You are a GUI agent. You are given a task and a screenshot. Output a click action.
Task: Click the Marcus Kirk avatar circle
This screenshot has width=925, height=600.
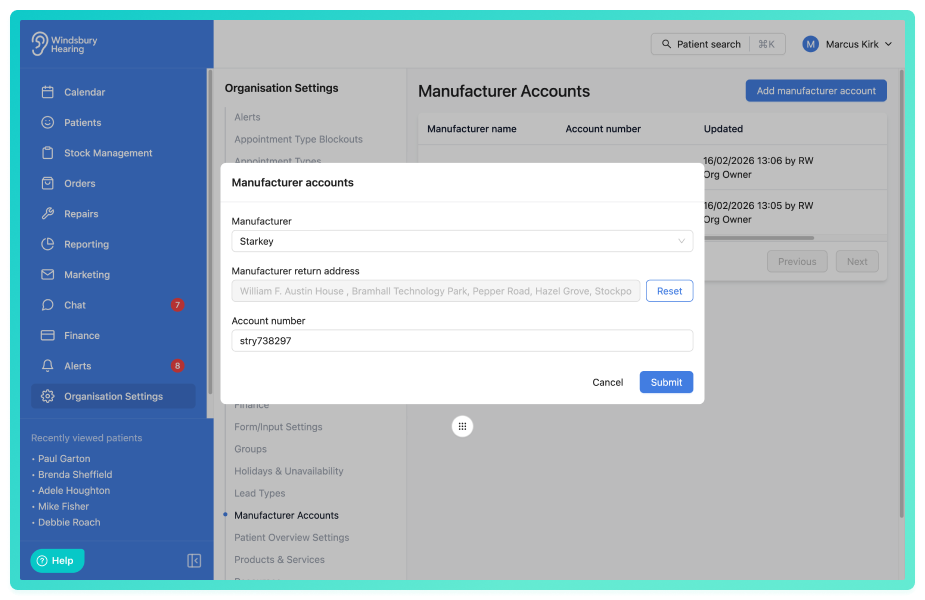point(811,44)
